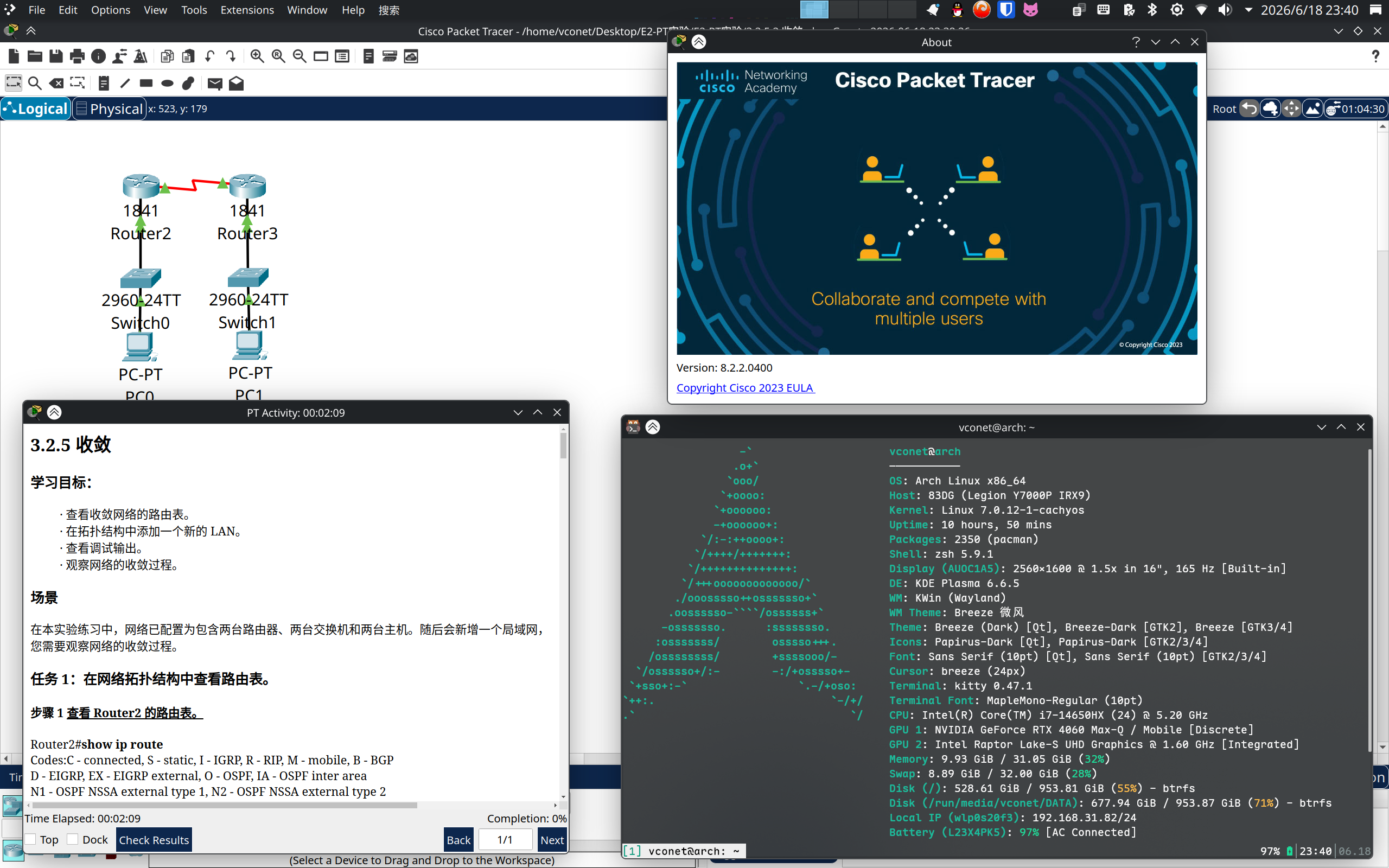Zoom in on the workspace
This screenshot has width=1389, height=868.
pos(257,56)
